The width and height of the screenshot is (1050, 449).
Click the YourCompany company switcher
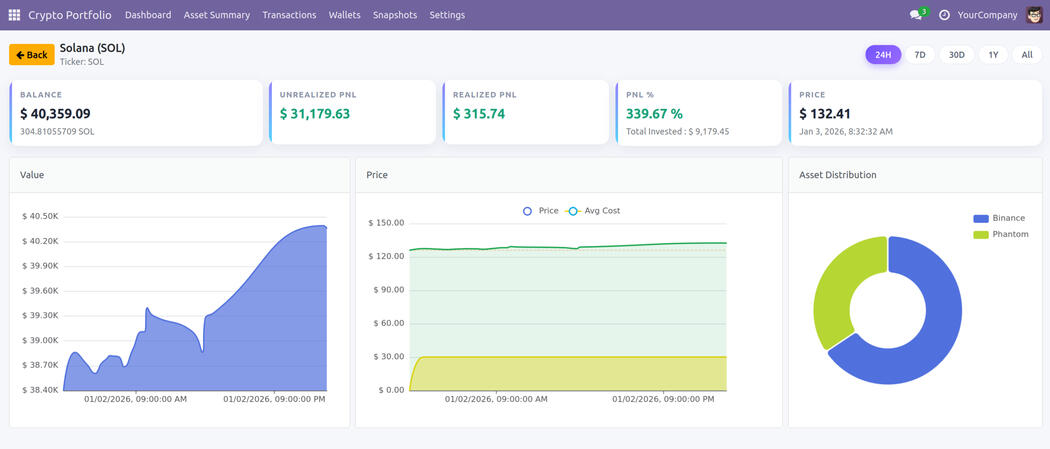(987, 15)
